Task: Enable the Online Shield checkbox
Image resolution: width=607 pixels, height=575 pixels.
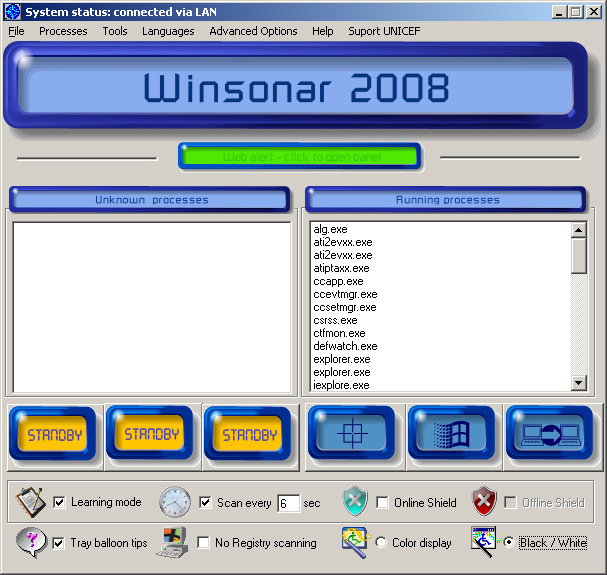Action: (x=382, y=503)
